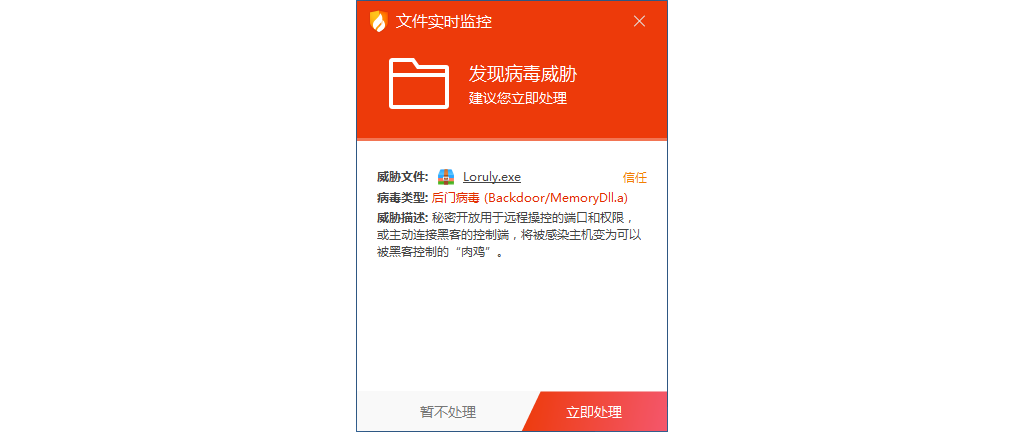Select the red 后门病毒 text

456,198
